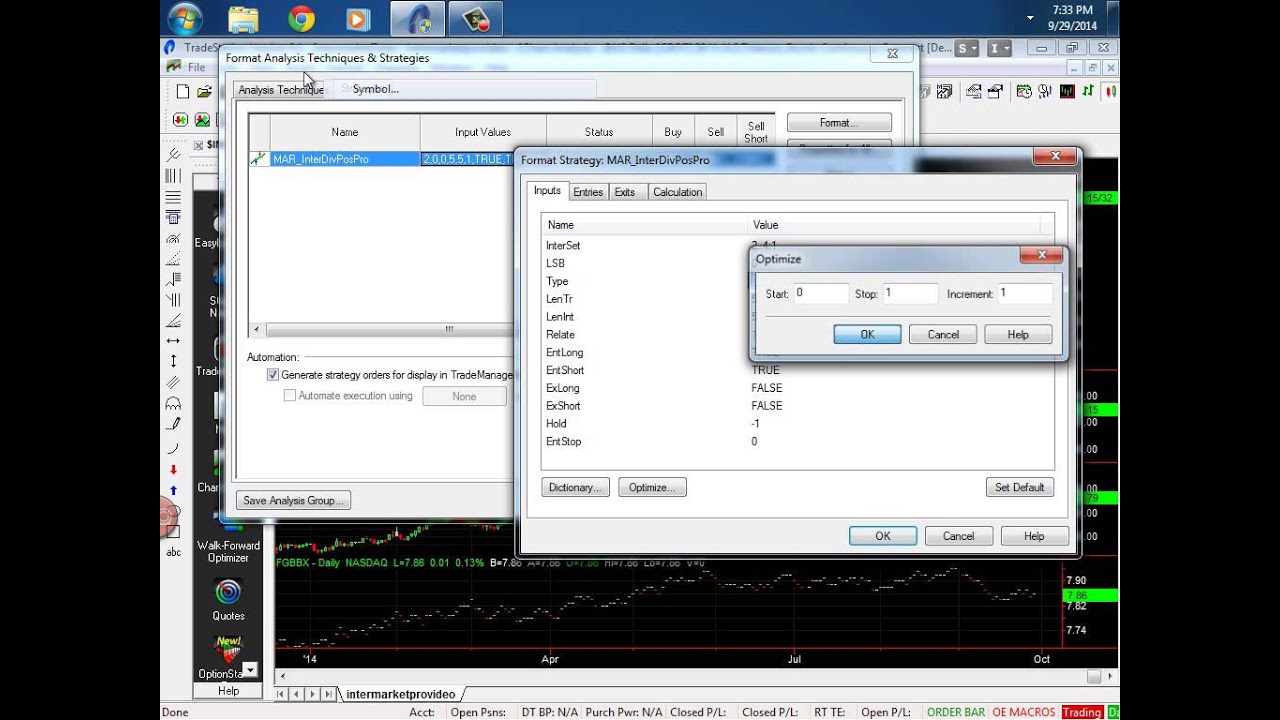Select the pencil freehand drawing tool
1280x720 pixels.
tap(173, 425)
